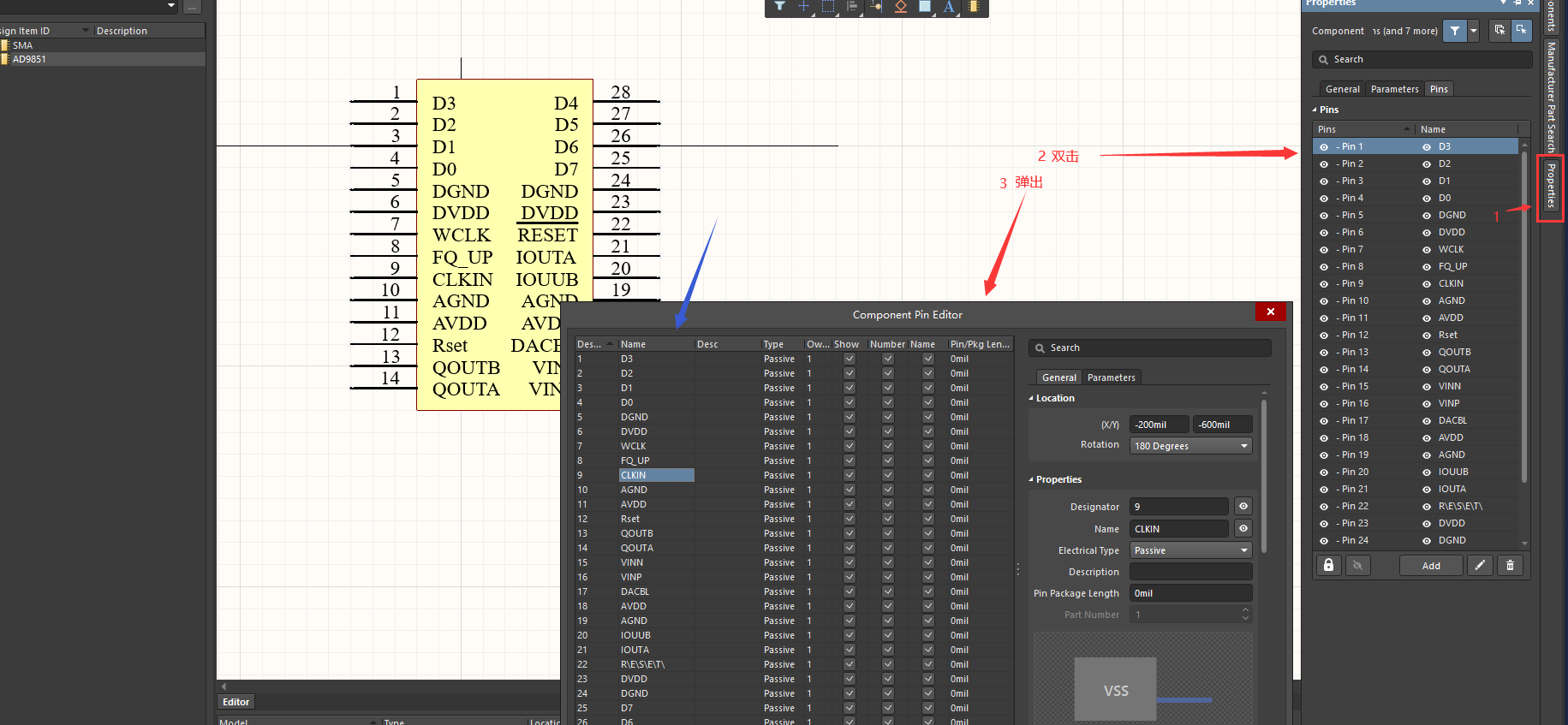This screenshot has width=1568, height=725.
Task: Click the orange diamond IEEE symbol tool
Action: 901,6
